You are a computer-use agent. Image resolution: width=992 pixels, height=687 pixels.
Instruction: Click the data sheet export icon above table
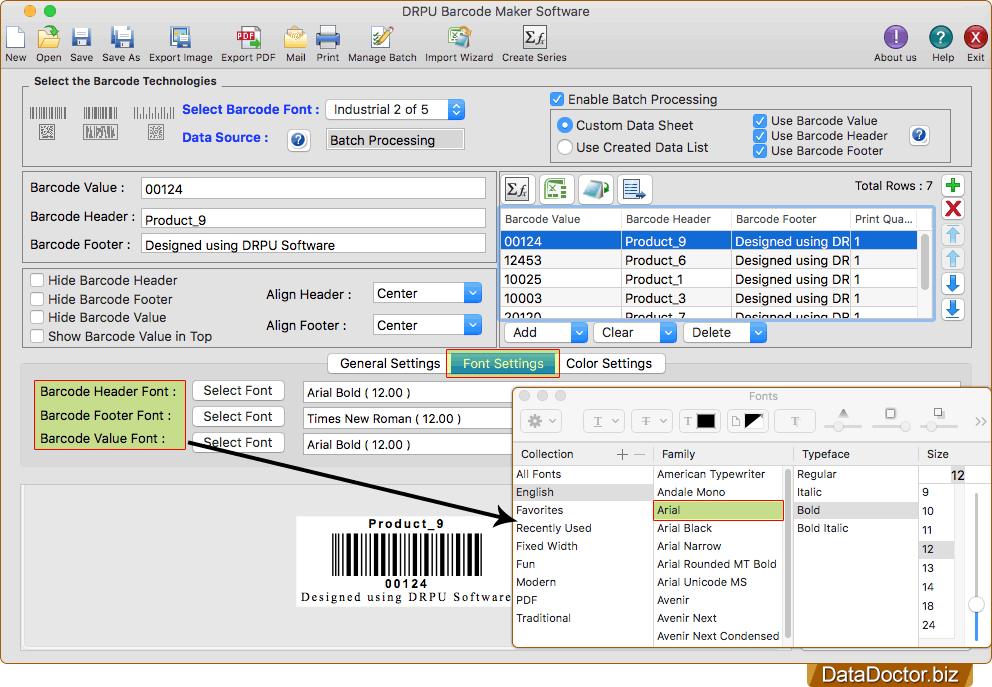(635, 189)
